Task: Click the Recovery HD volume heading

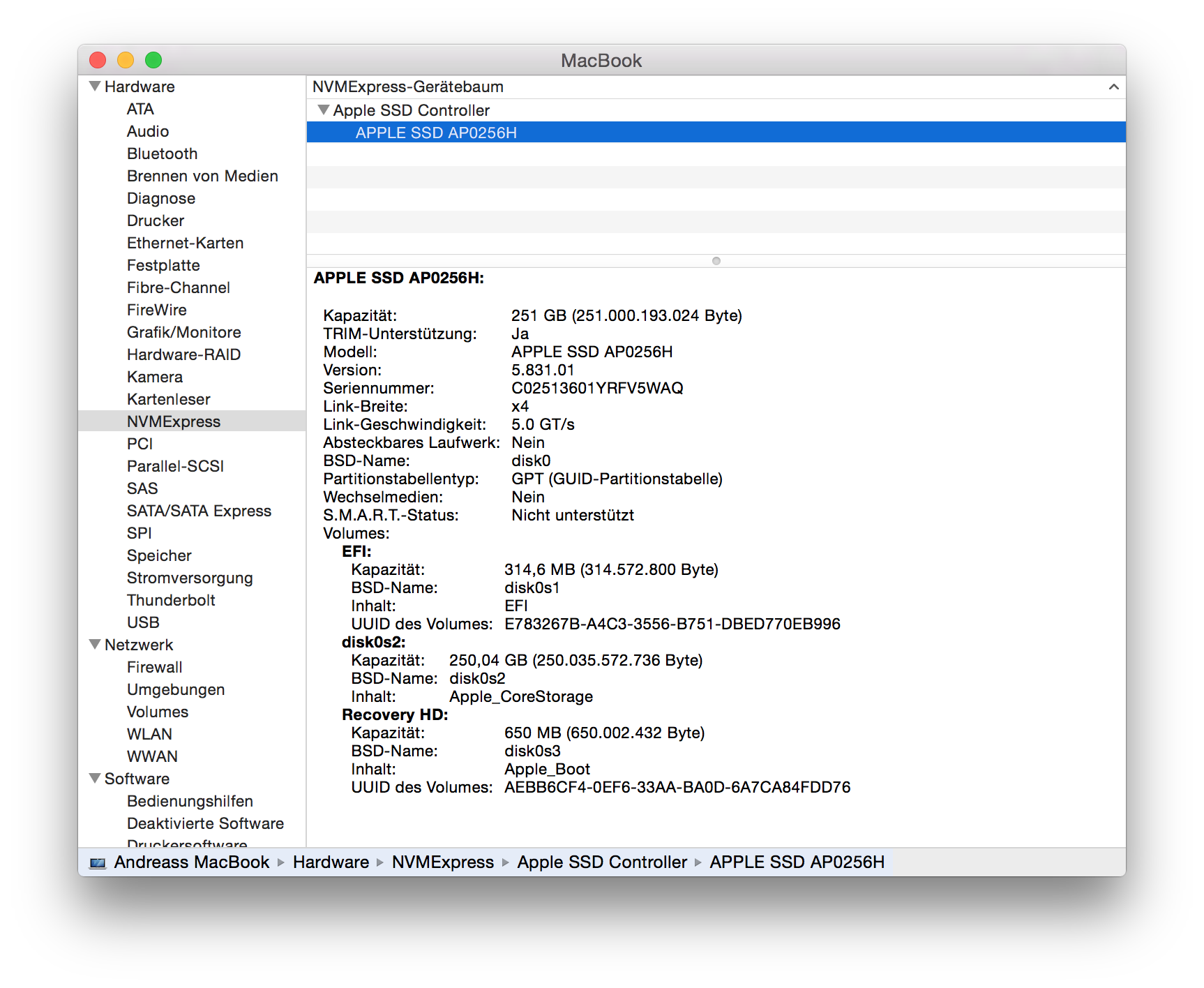Action: point(395,714)
